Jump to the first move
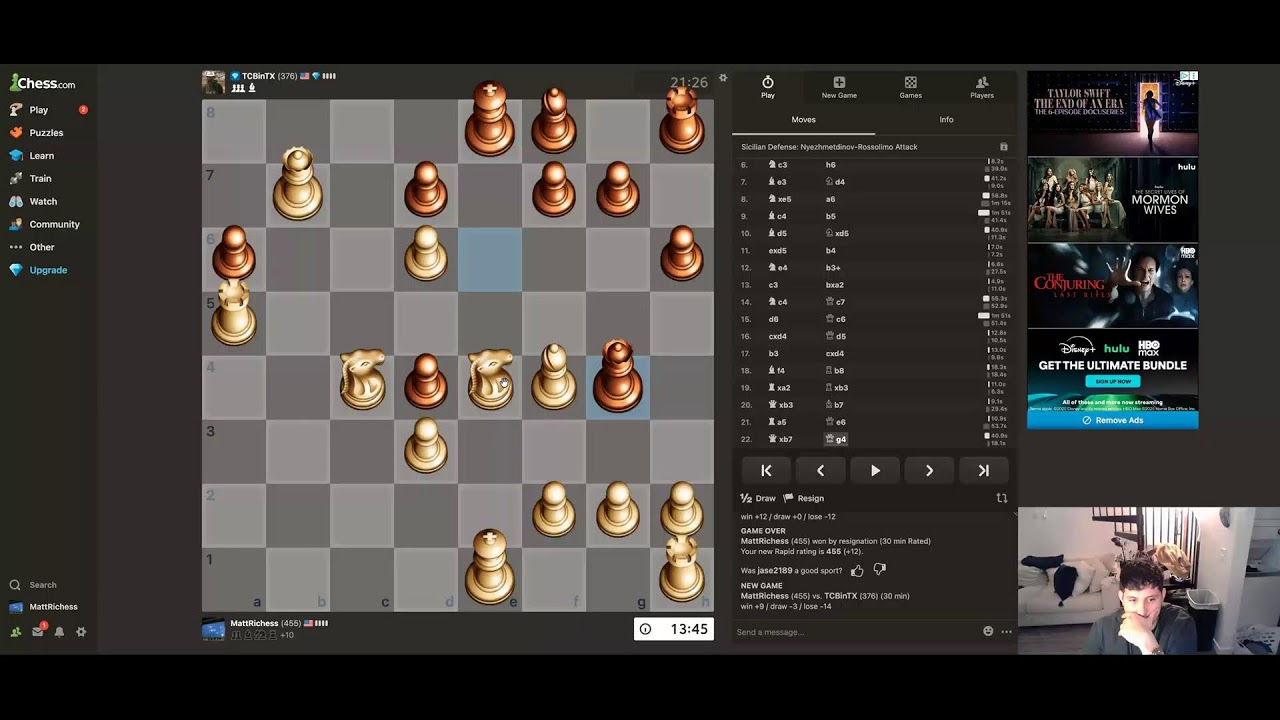 point(766,471)
